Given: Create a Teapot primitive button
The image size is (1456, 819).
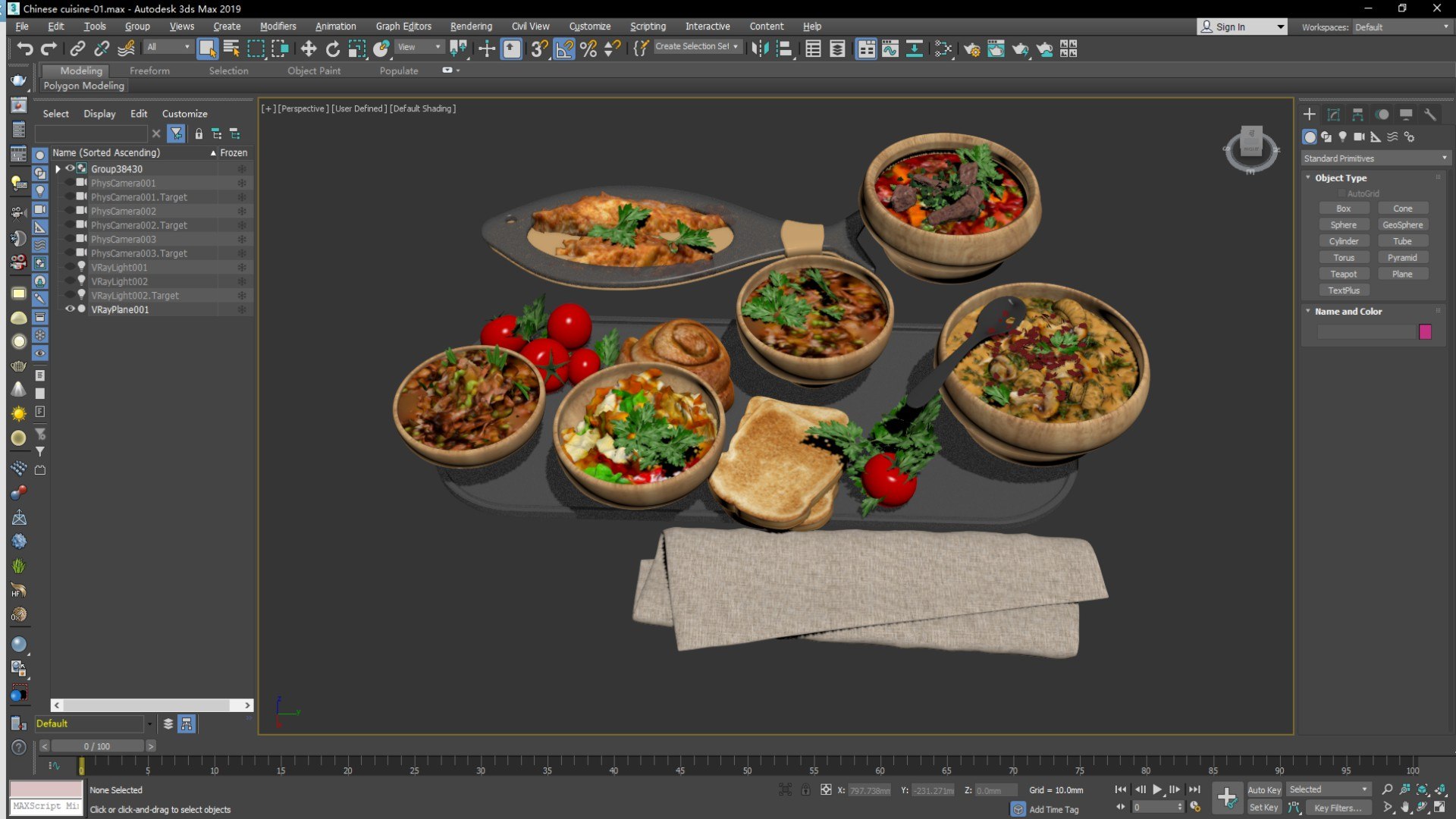Looking at the screenshot, I should pos(1343,274).
